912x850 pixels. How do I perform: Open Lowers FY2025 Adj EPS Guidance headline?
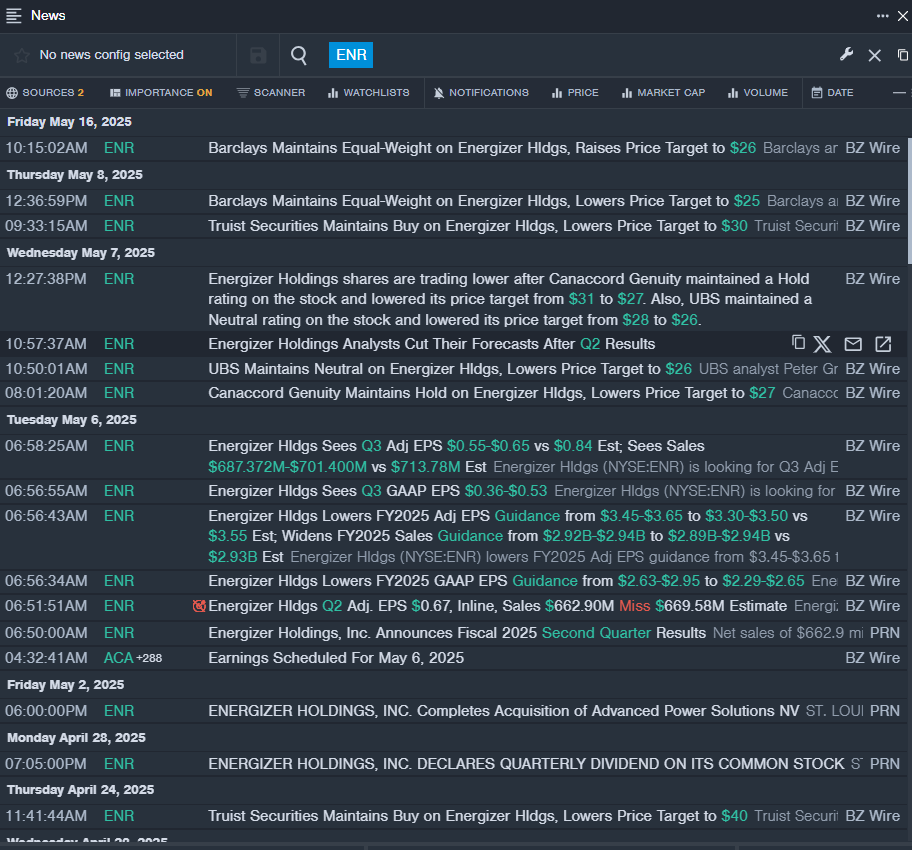pyautogui.click(x=508, y=536)
